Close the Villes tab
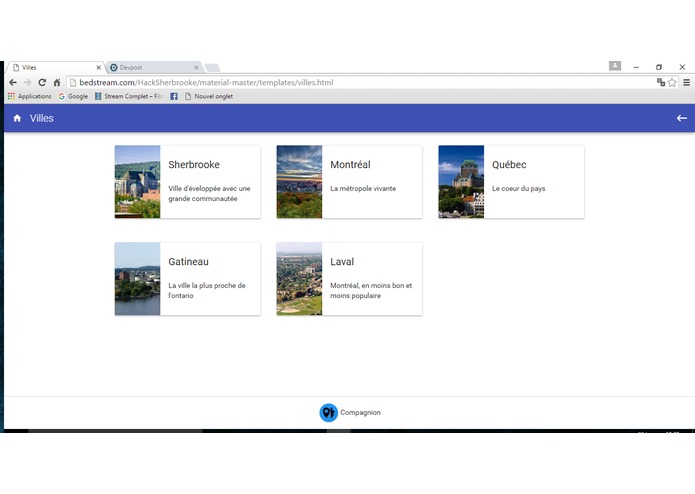 click(x=98, y=67)
